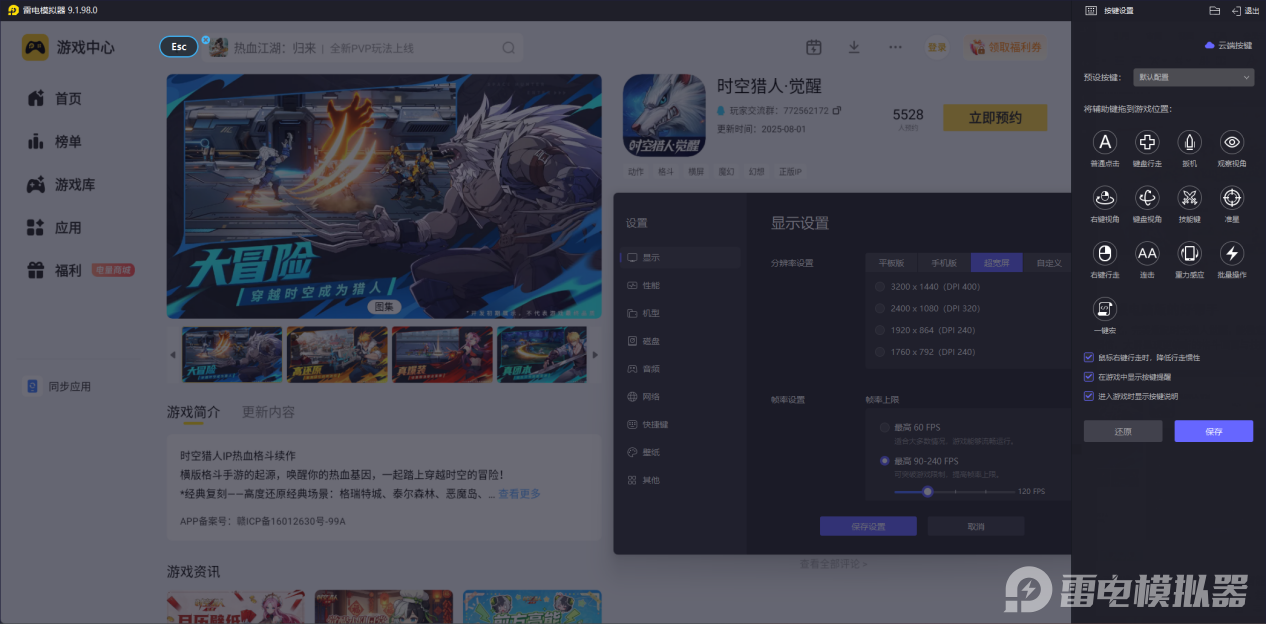Select the 准星 crosshair key icon
This screenshot has height=624, width=1266.
coord(1233,197)
